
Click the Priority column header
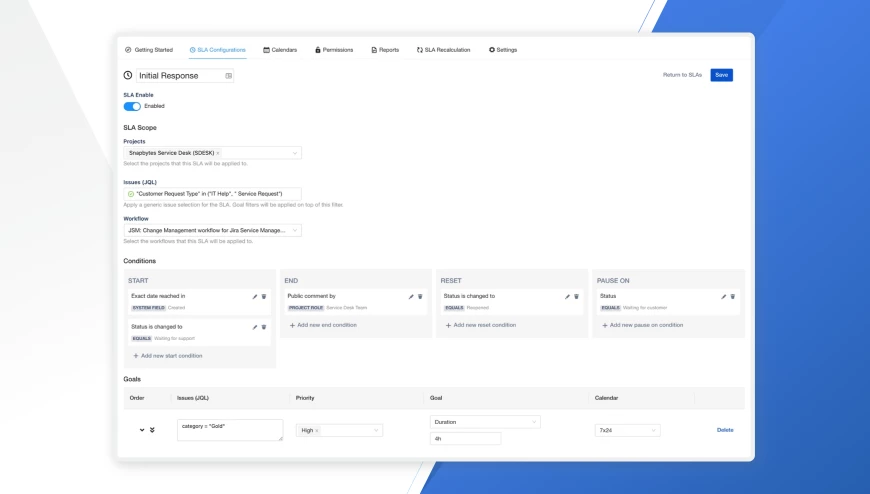point(305,398)
